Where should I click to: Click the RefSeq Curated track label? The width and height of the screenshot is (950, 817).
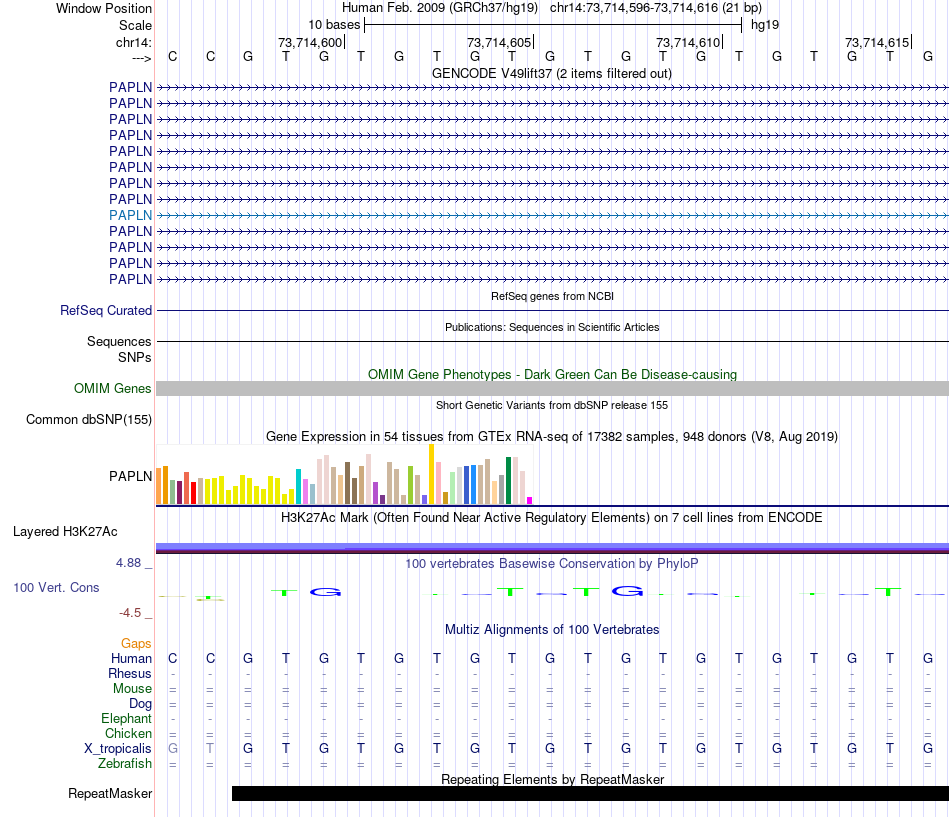(x=106, y=310)
